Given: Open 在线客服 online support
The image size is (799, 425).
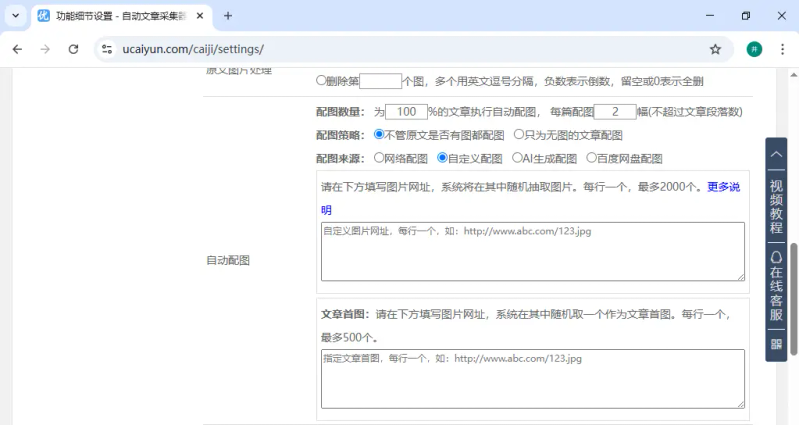Looking at the screenshot, I should [x=776, y=286].
